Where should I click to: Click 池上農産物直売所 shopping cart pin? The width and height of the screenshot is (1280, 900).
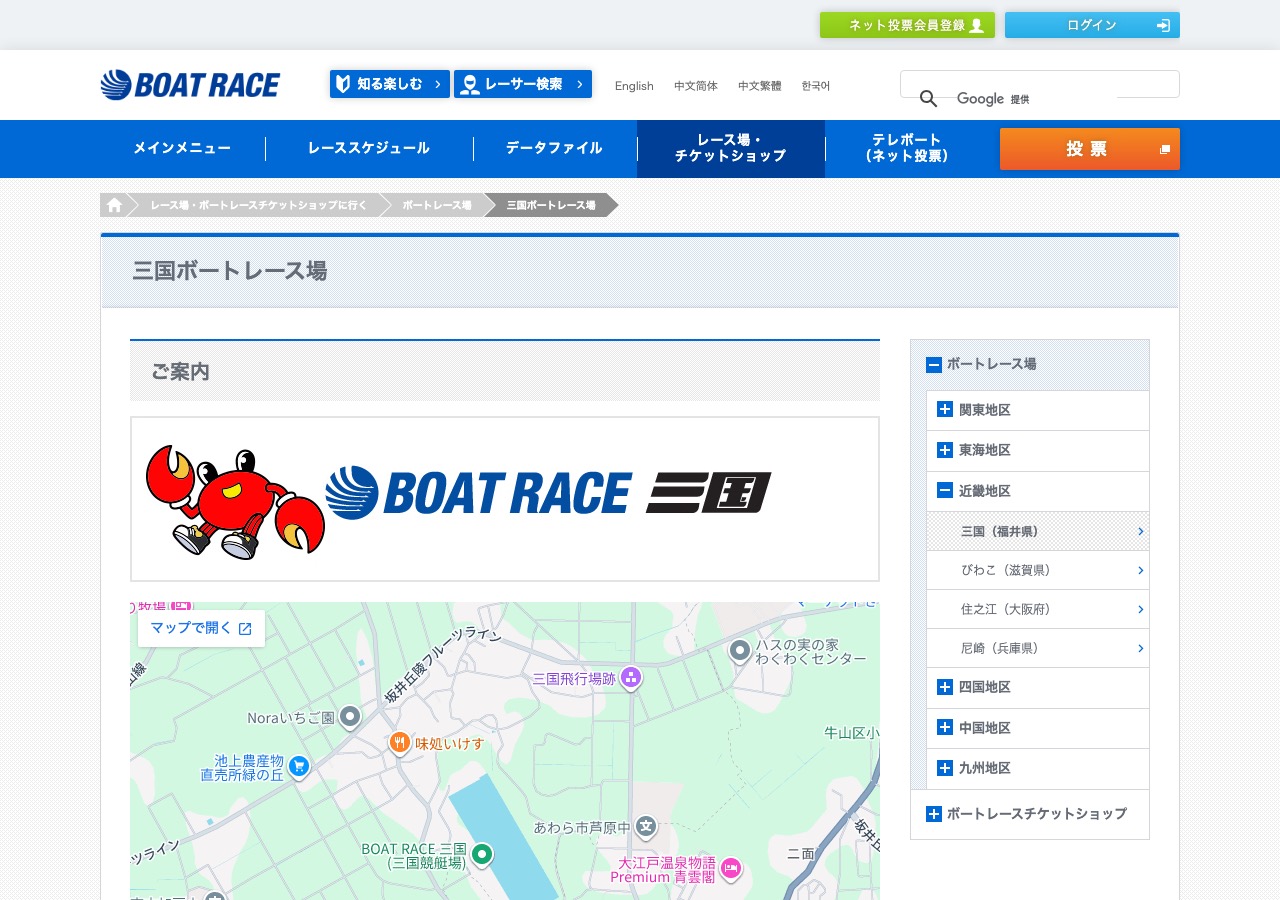pos(298,766)
